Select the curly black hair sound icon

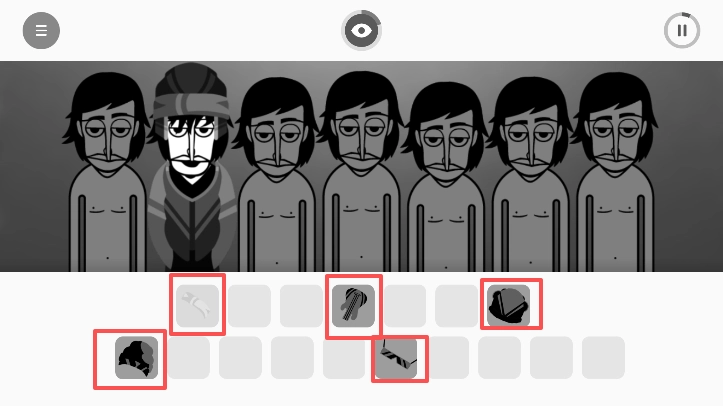pos(136,358)
